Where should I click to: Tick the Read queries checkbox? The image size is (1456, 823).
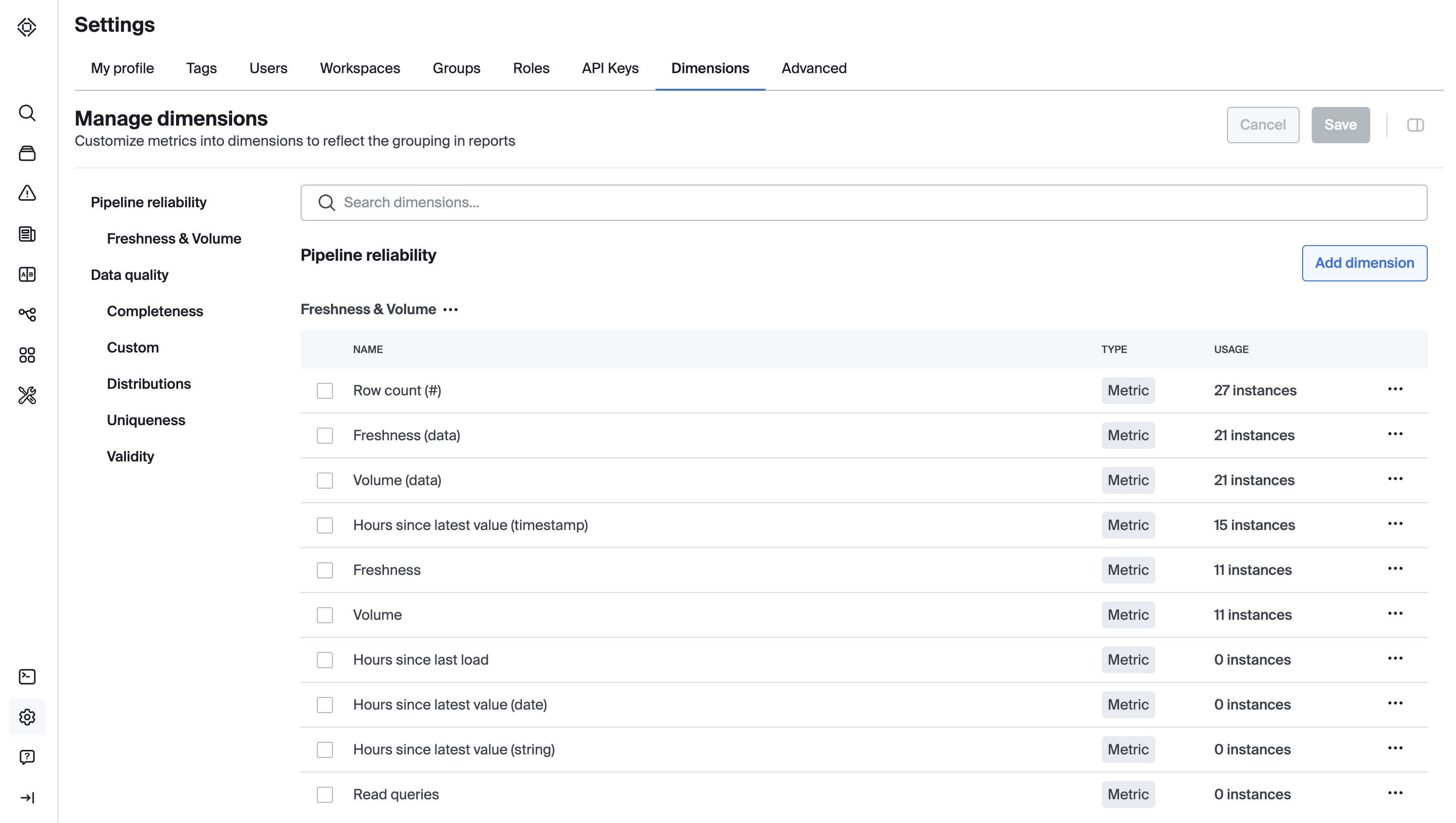(324, 794)
